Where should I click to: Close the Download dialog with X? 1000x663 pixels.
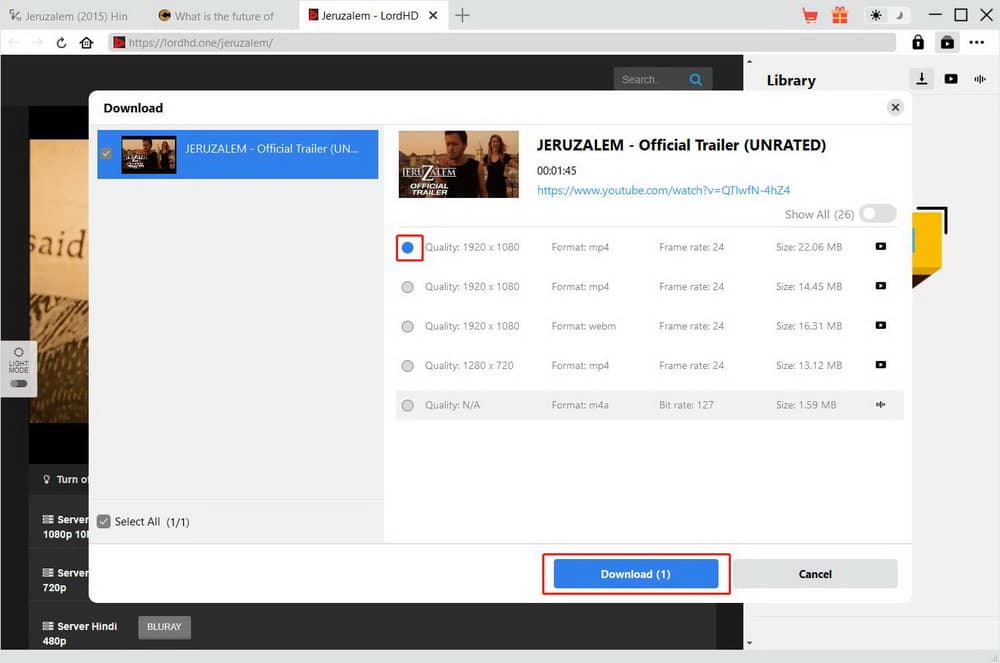[895, 108]
